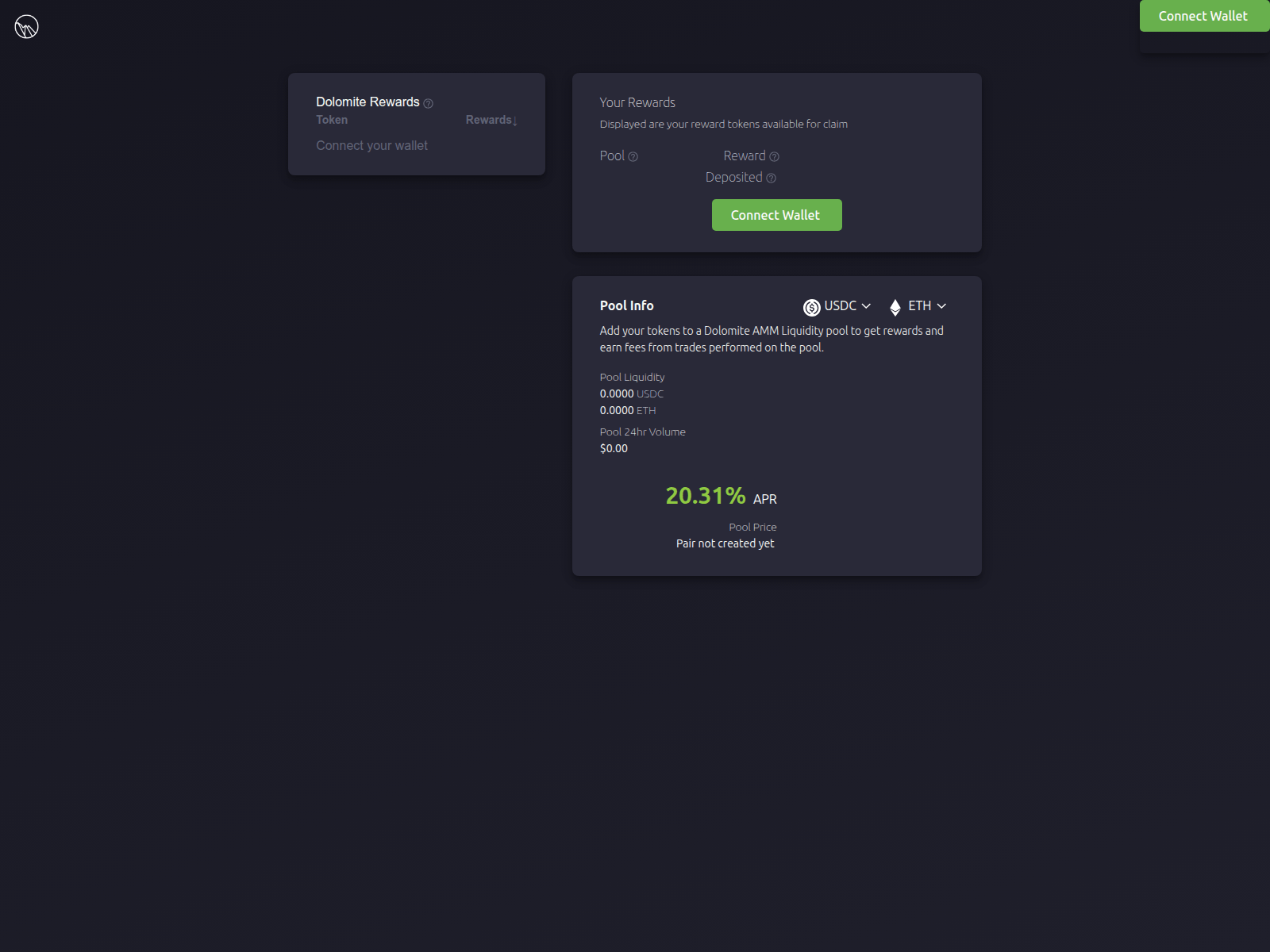Image resolution: width=1270 pixels, height=952 pixels.
Task: Click the 0.0000 ETH liquidity value
Action: coord(627,410)
